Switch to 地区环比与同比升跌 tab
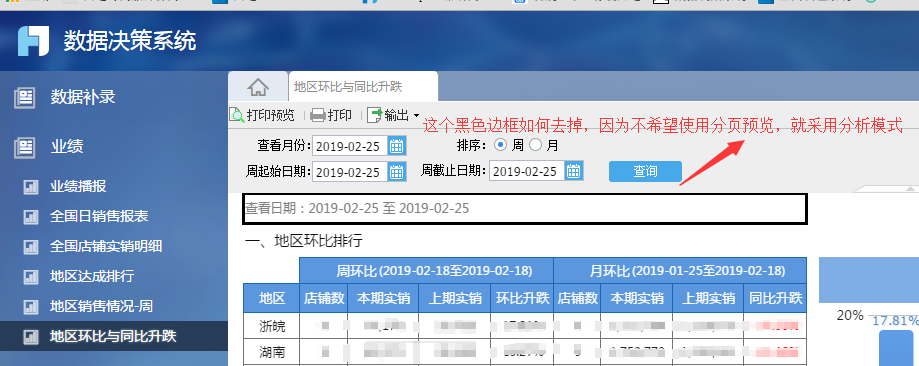The height and width of the screenshot is (366, 919). click(x=363, y=87)
